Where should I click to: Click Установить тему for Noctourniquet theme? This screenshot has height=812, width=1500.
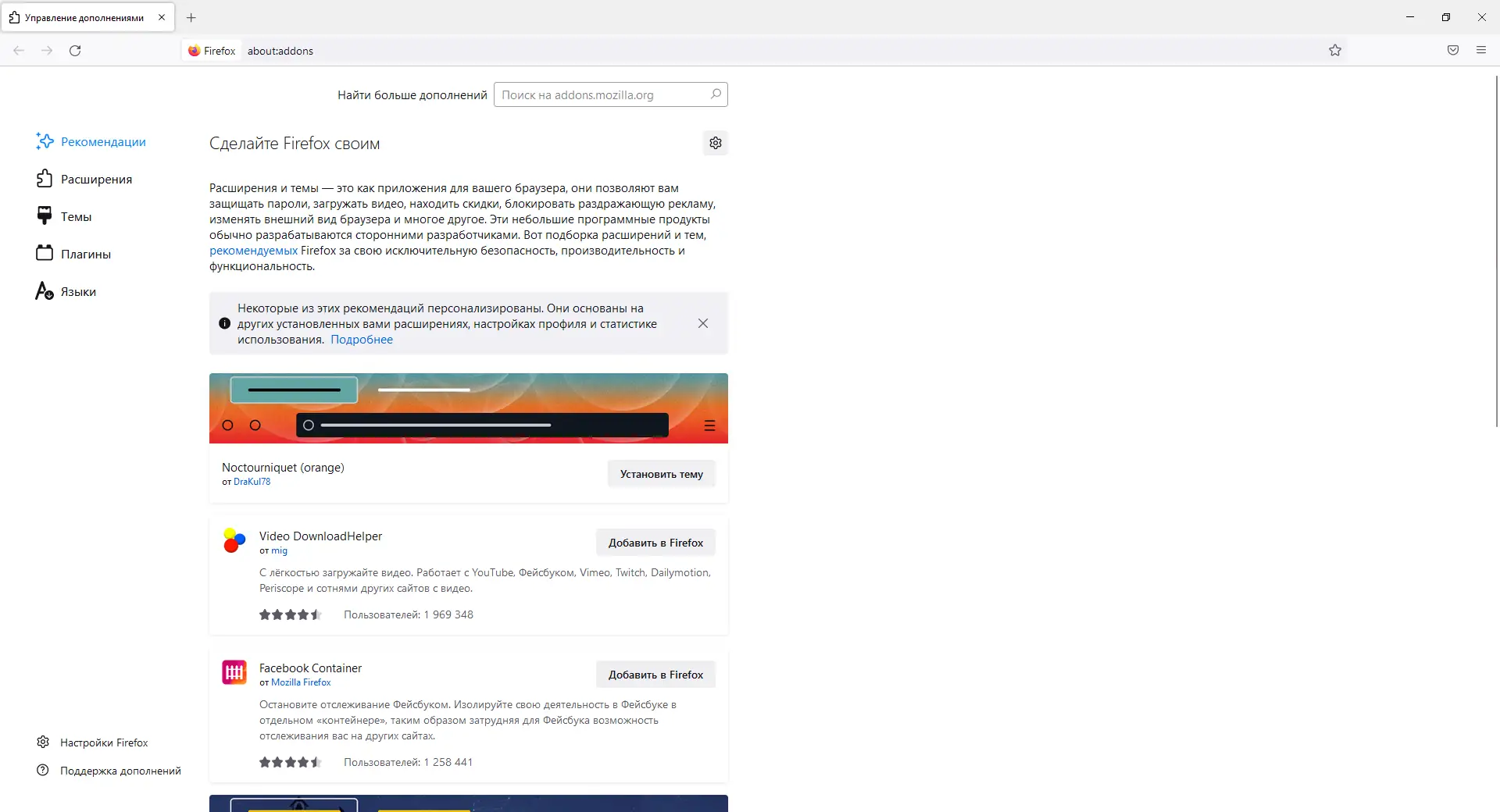coord(660,474)
